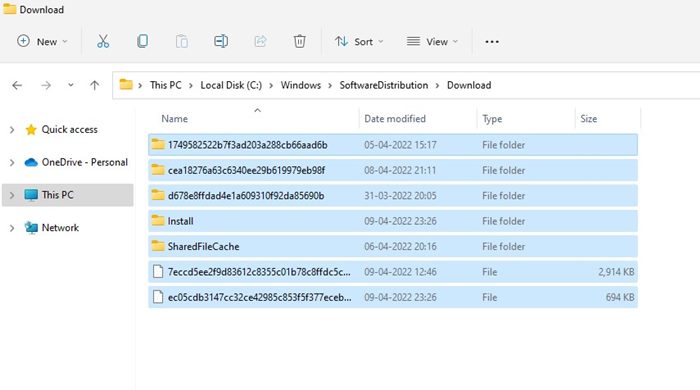Click the Copy icon in toolbar
Viewport: 700px width, 390px height.
click(142, 41)
